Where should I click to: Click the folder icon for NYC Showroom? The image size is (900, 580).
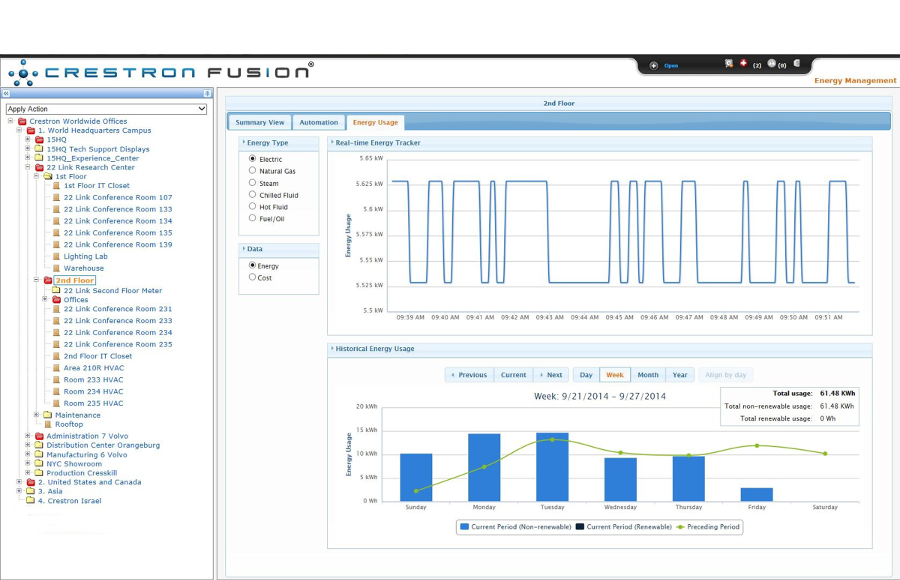[39, 463]
